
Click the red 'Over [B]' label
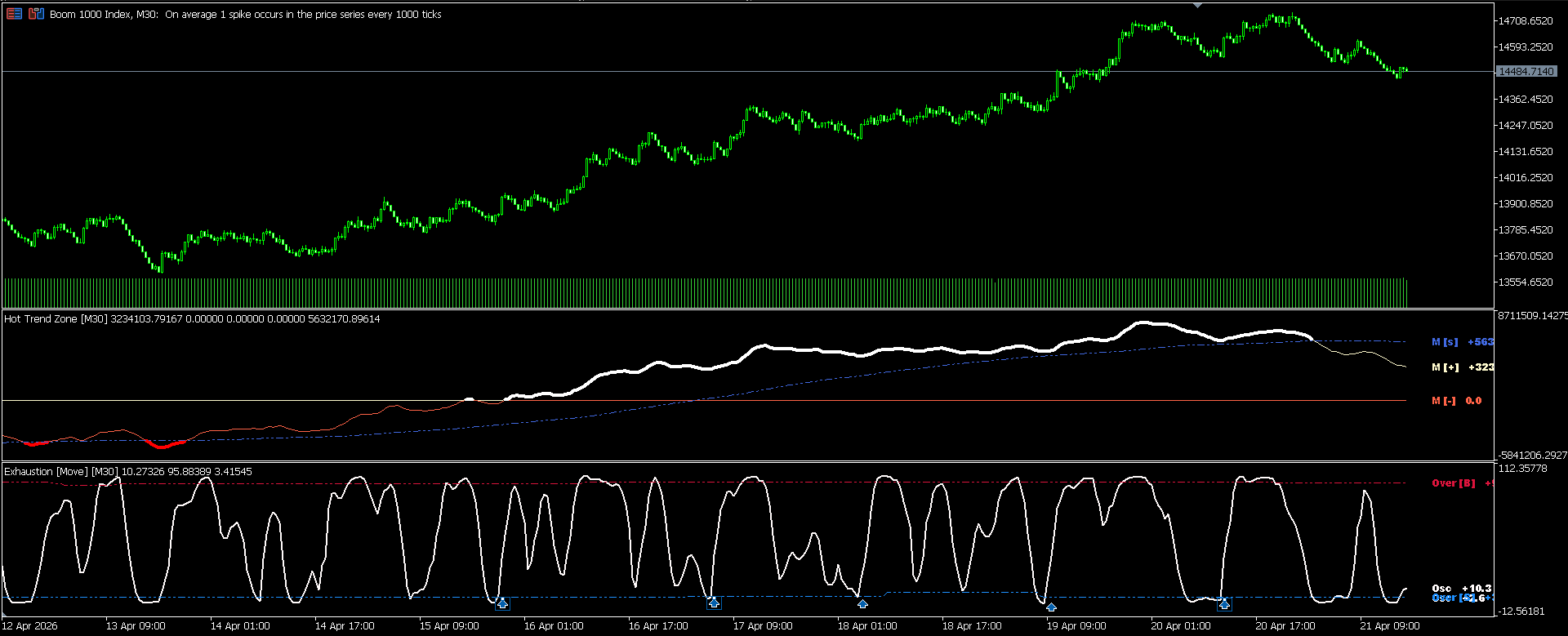1454,483
